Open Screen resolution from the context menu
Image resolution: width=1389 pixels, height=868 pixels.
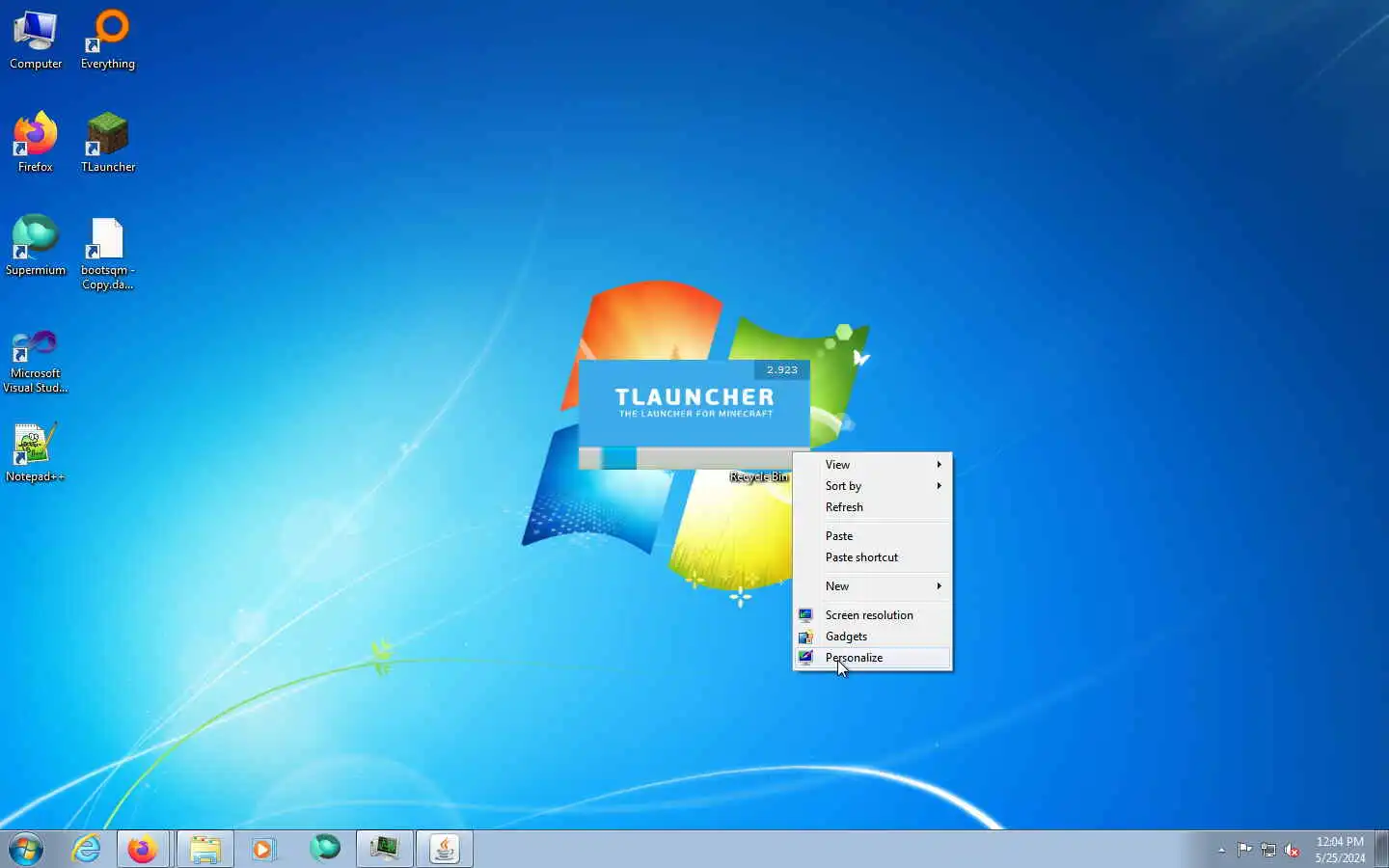[872, 615]
